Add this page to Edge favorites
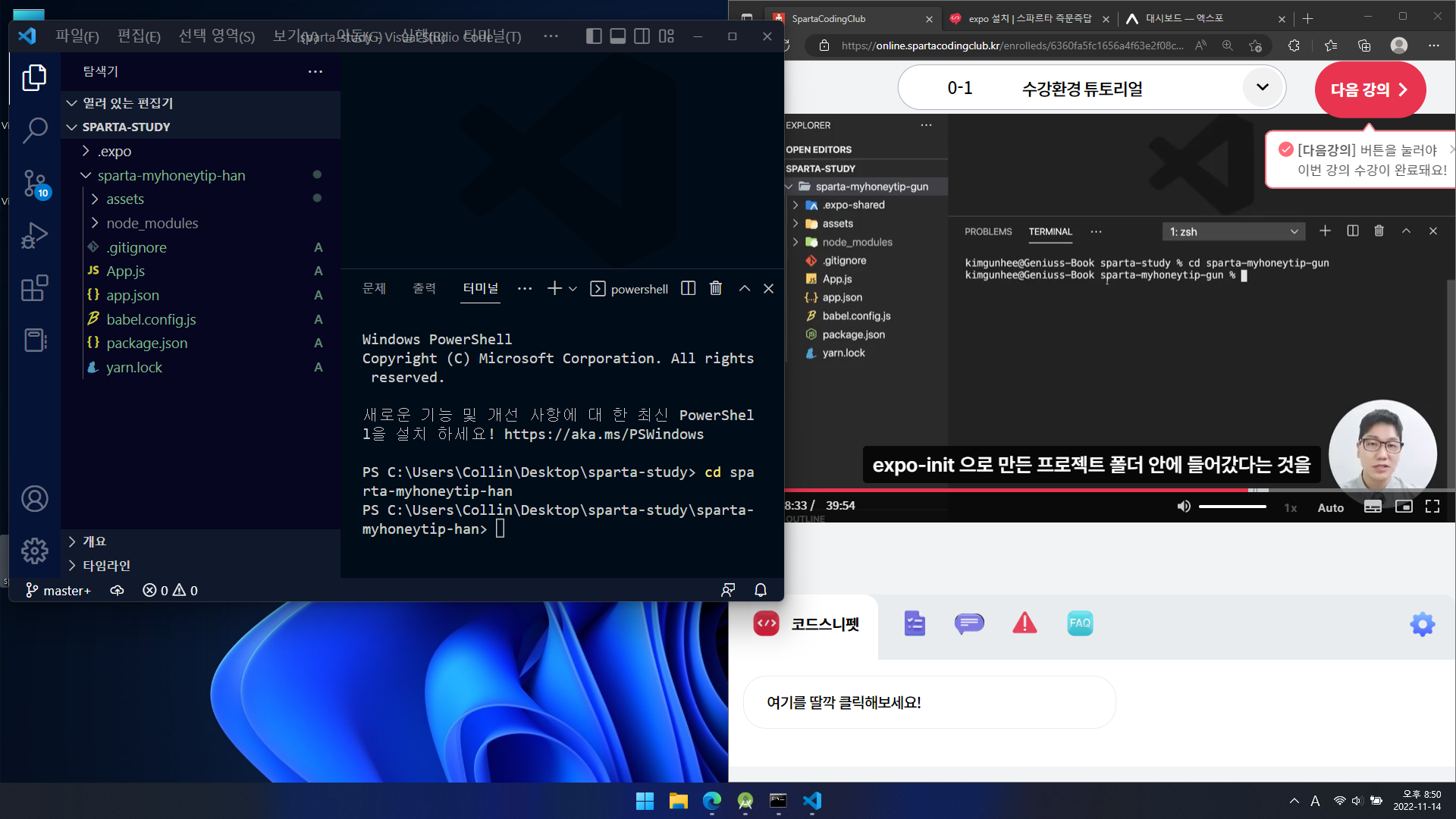The width and height of the screenshot is (1456, 819). point(1255,45)
